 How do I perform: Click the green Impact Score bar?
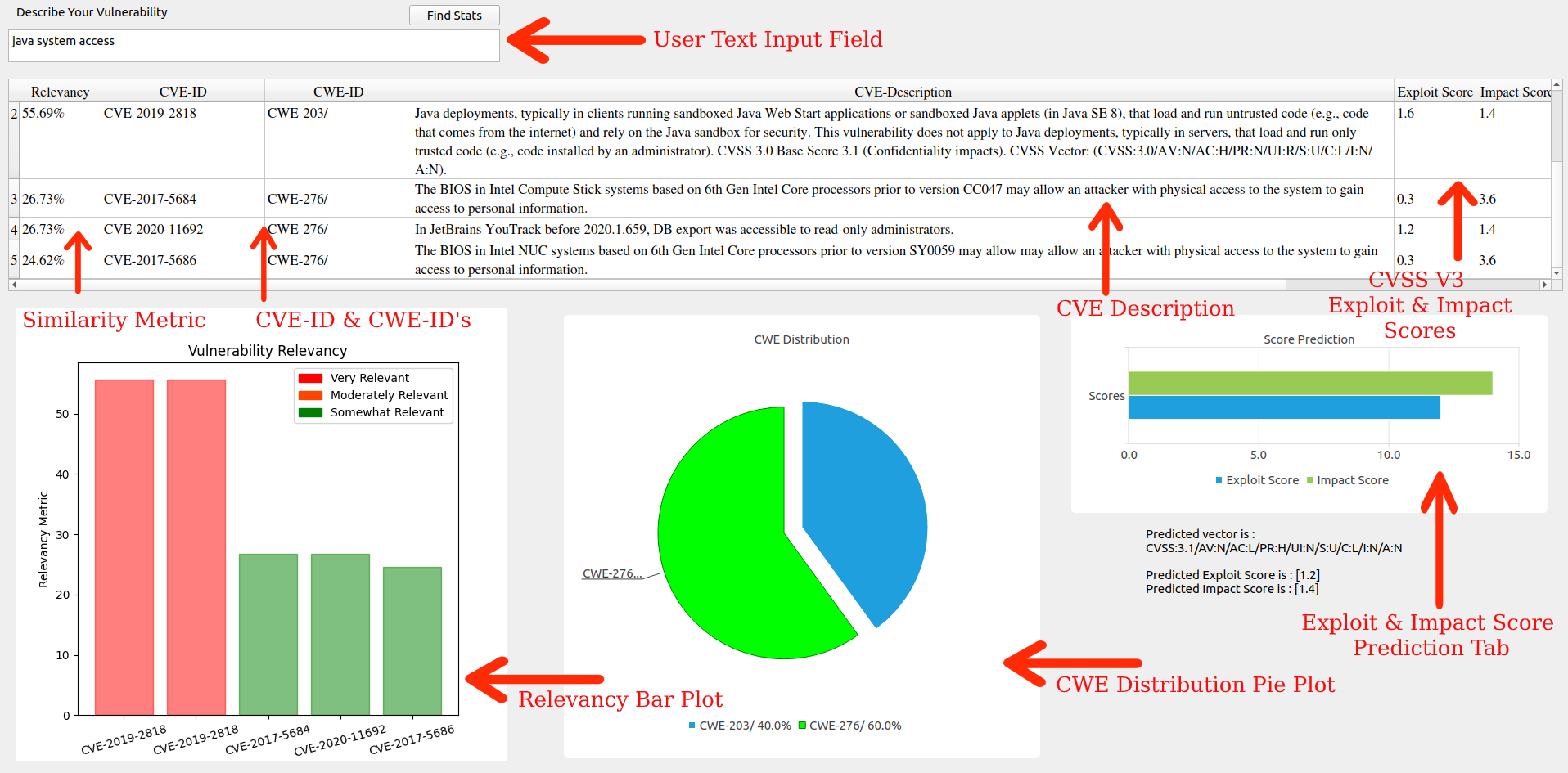tap(1309, 383)
